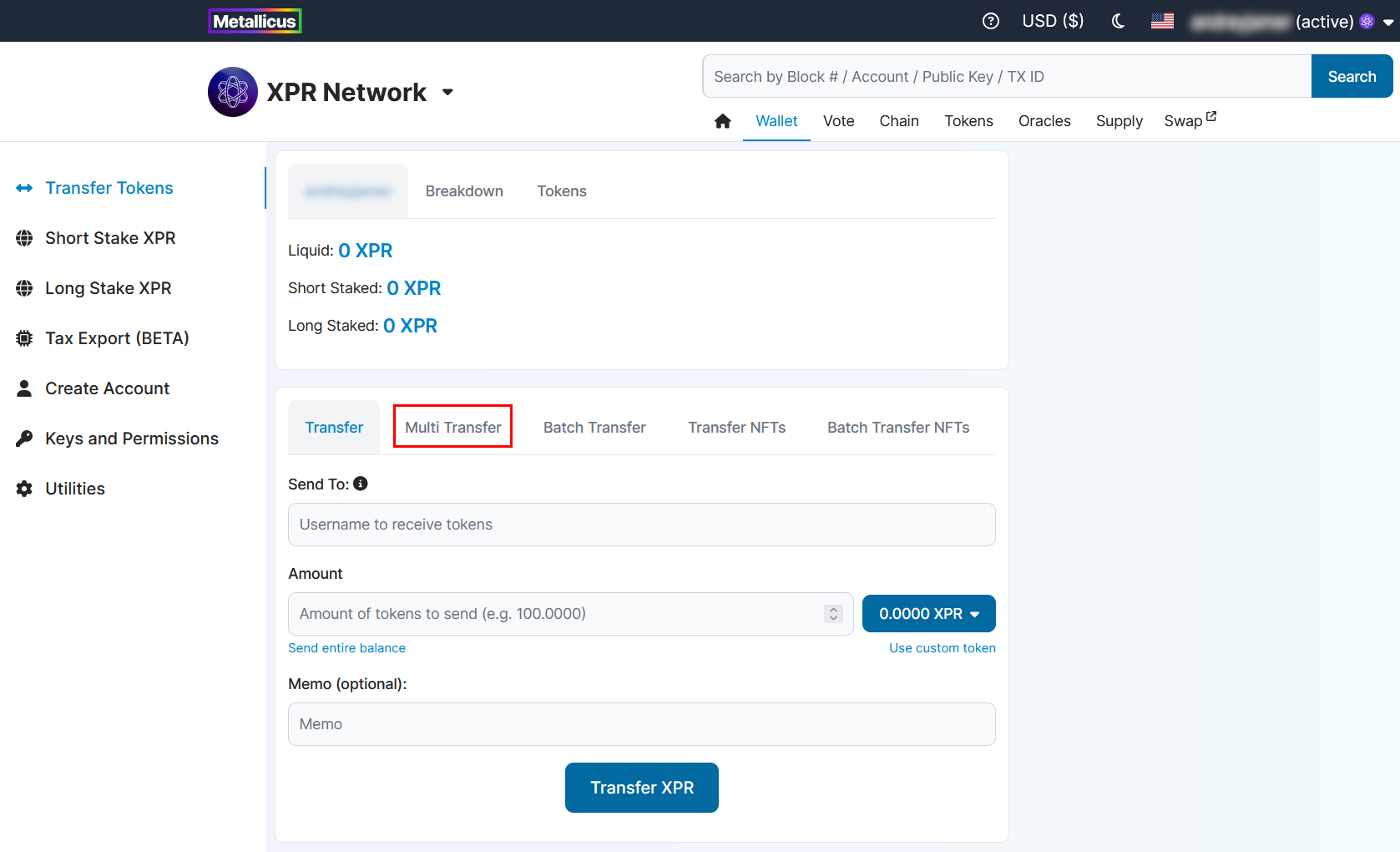Click the amount field stepper arrows

833,614
